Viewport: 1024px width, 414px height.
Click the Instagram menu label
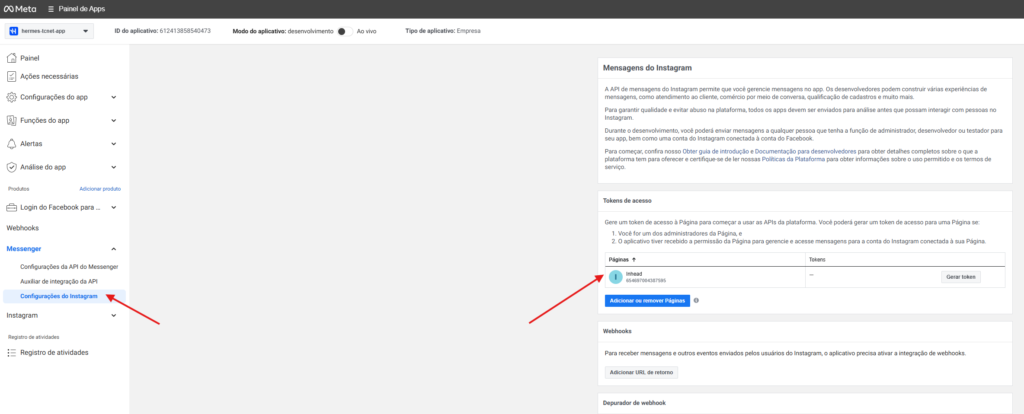pyautogui.click(x=22, y=315)
